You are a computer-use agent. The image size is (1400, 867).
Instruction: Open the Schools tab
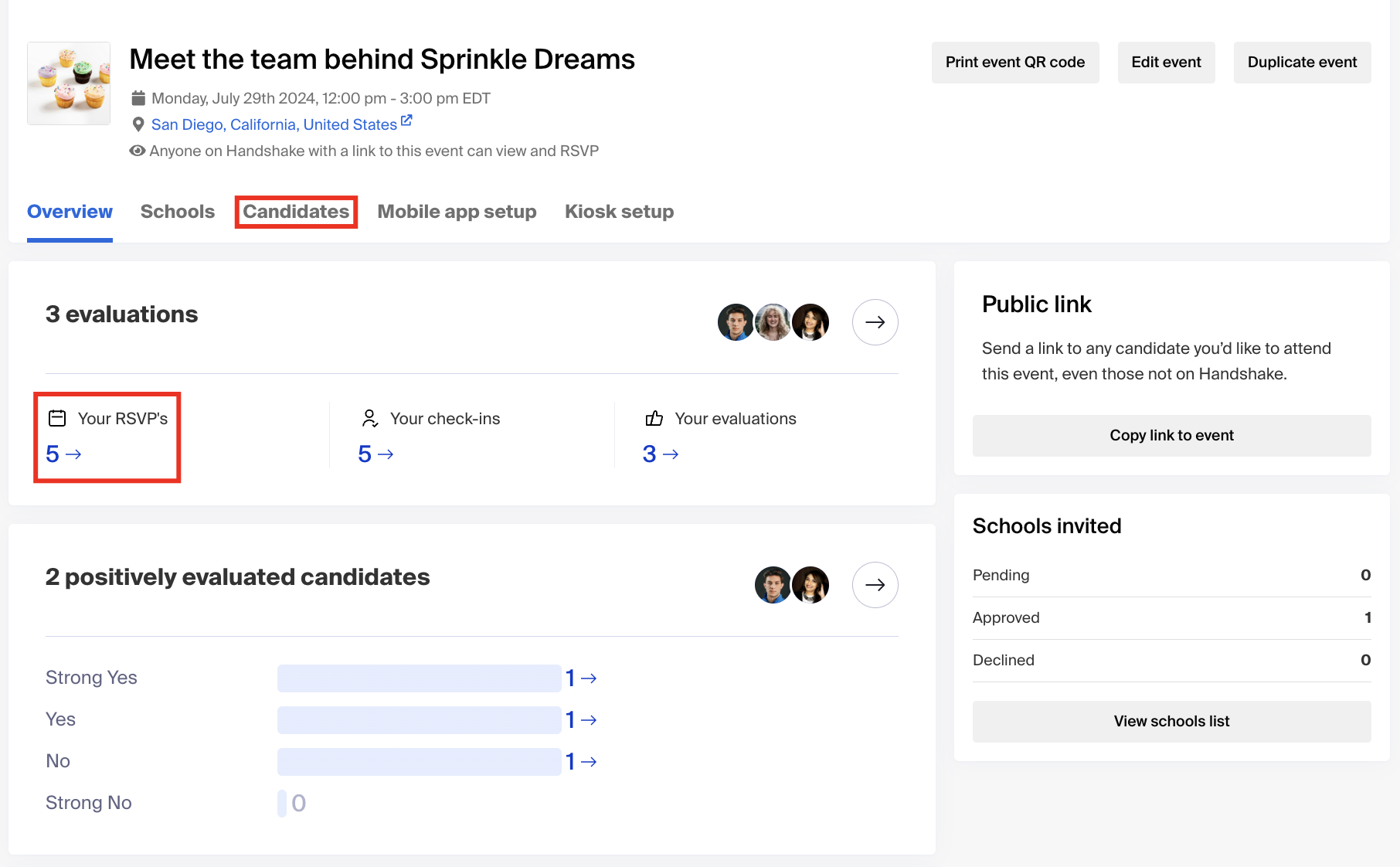tap(178, 212)
